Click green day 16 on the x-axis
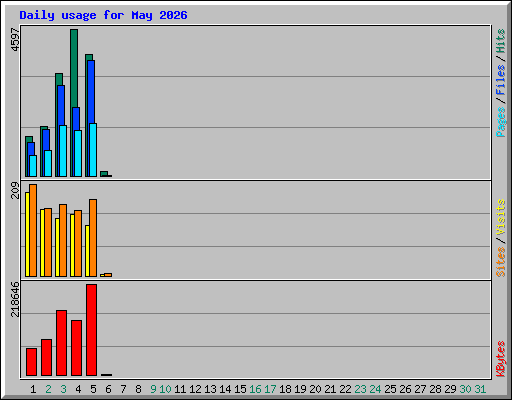 coord(255,389)
